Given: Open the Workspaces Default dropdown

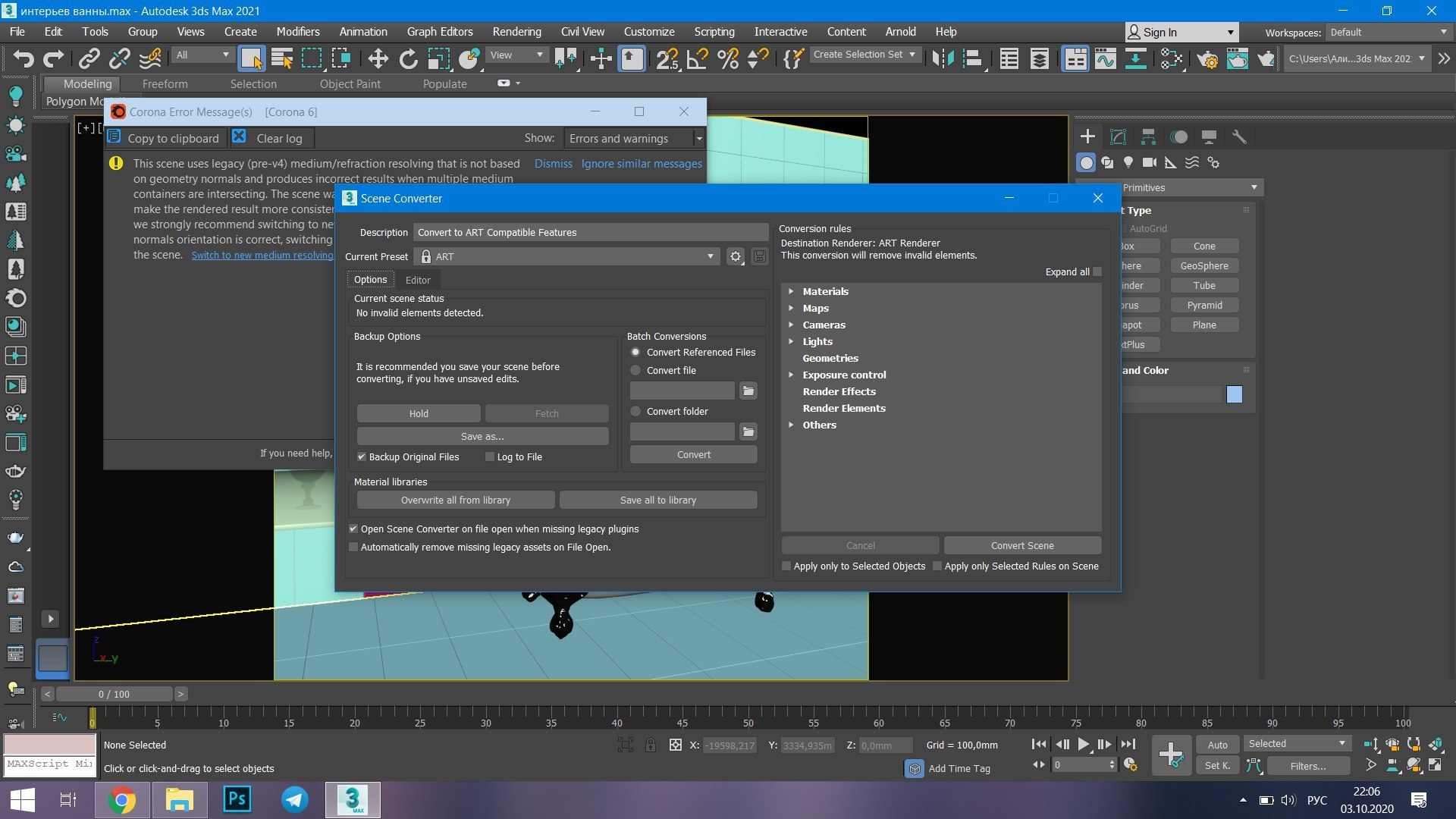Looking at the screenshot, I should (1388, 32).
